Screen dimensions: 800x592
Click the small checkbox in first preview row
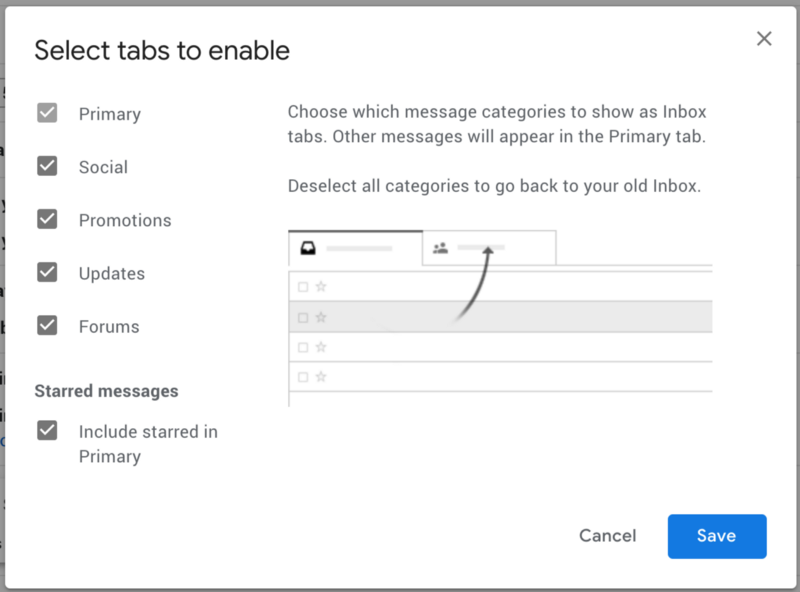pos(303,287)
